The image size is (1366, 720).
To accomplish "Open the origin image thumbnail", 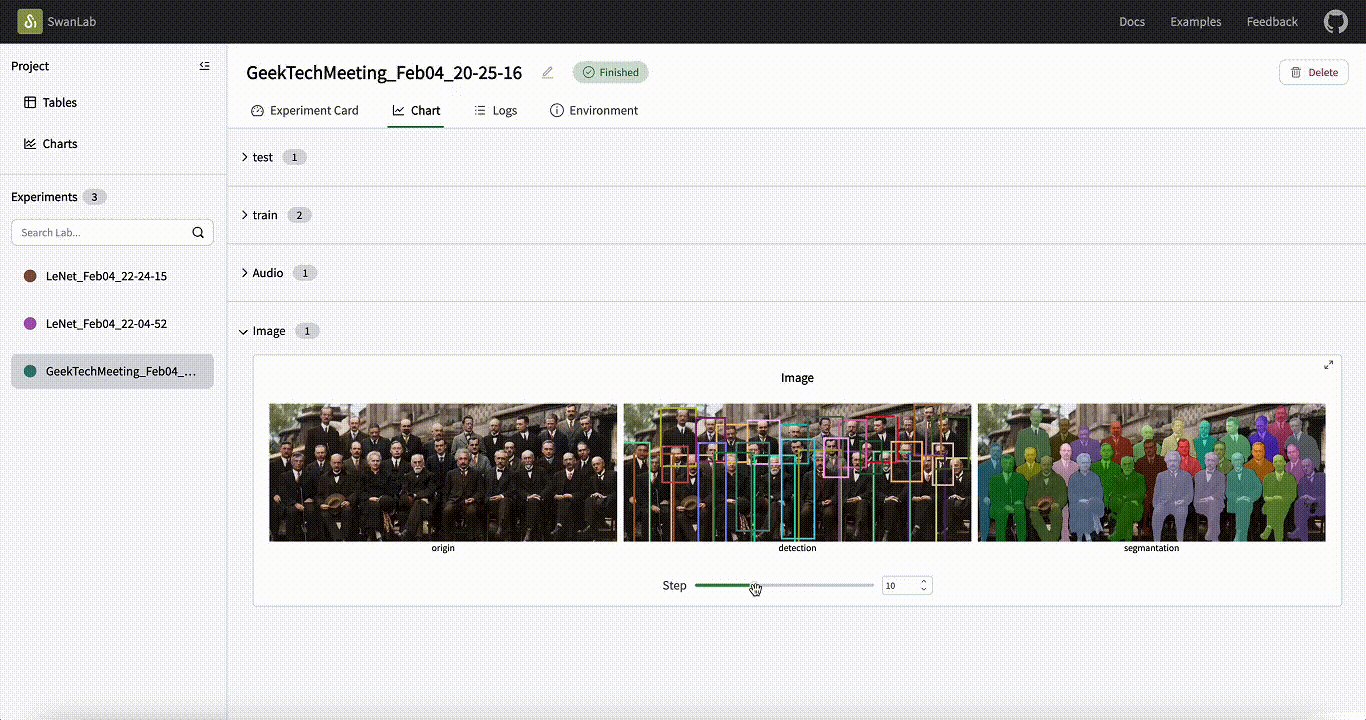I will tap(443, 472).
